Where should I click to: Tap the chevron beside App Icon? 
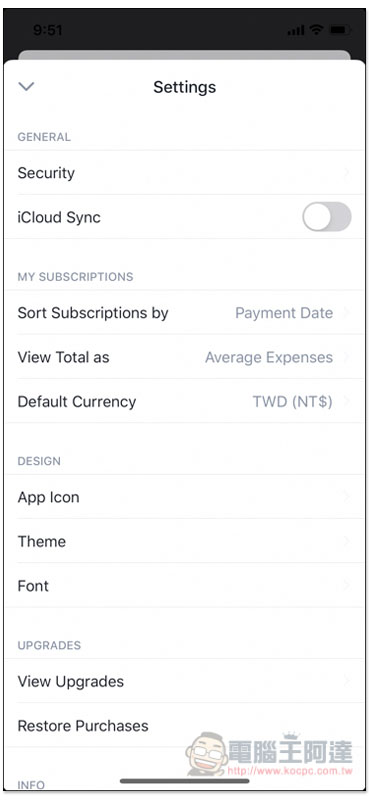(x=347, y=497)
